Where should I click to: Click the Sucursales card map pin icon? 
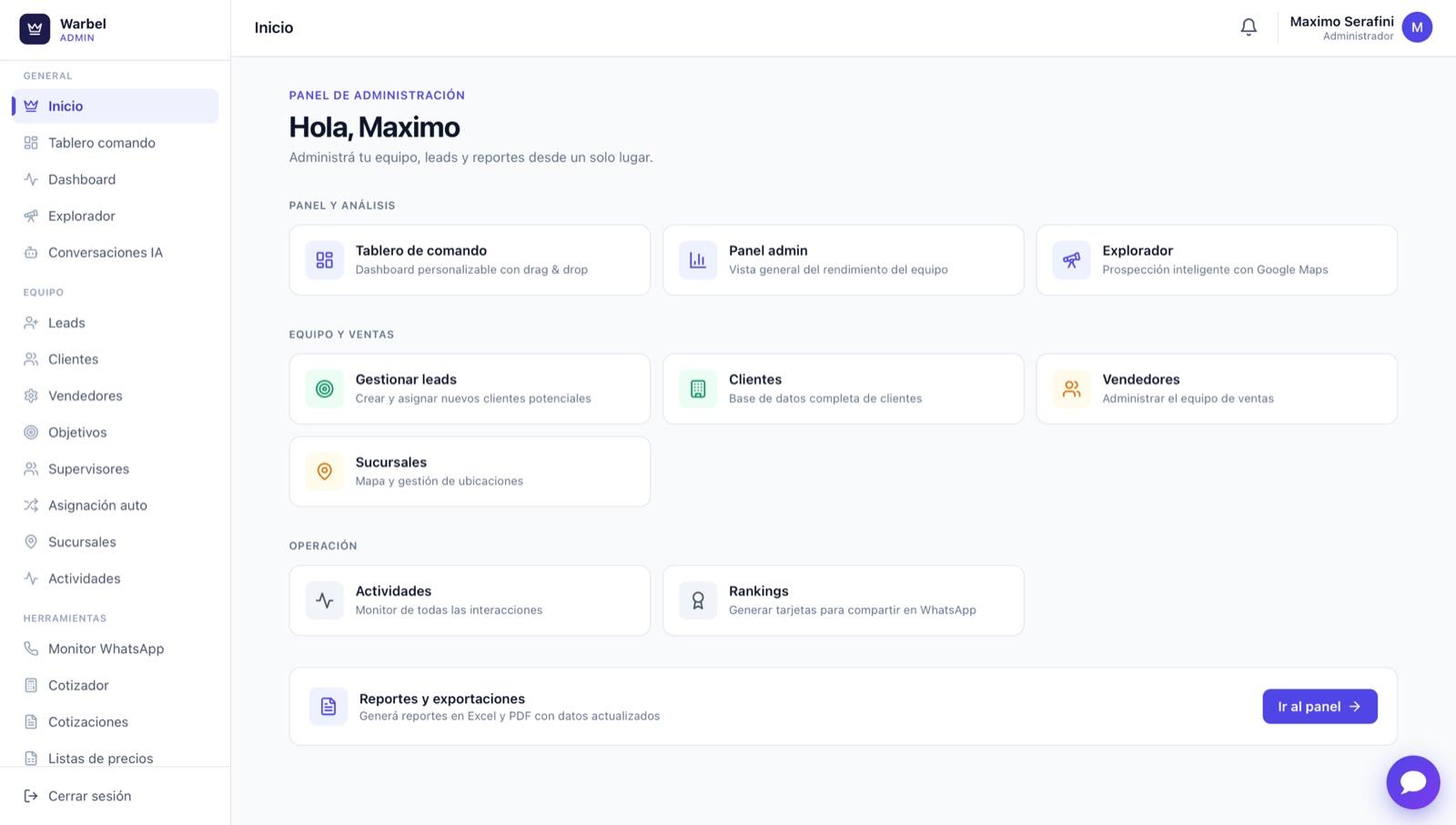pyautogui.click(x=325, y=472)
